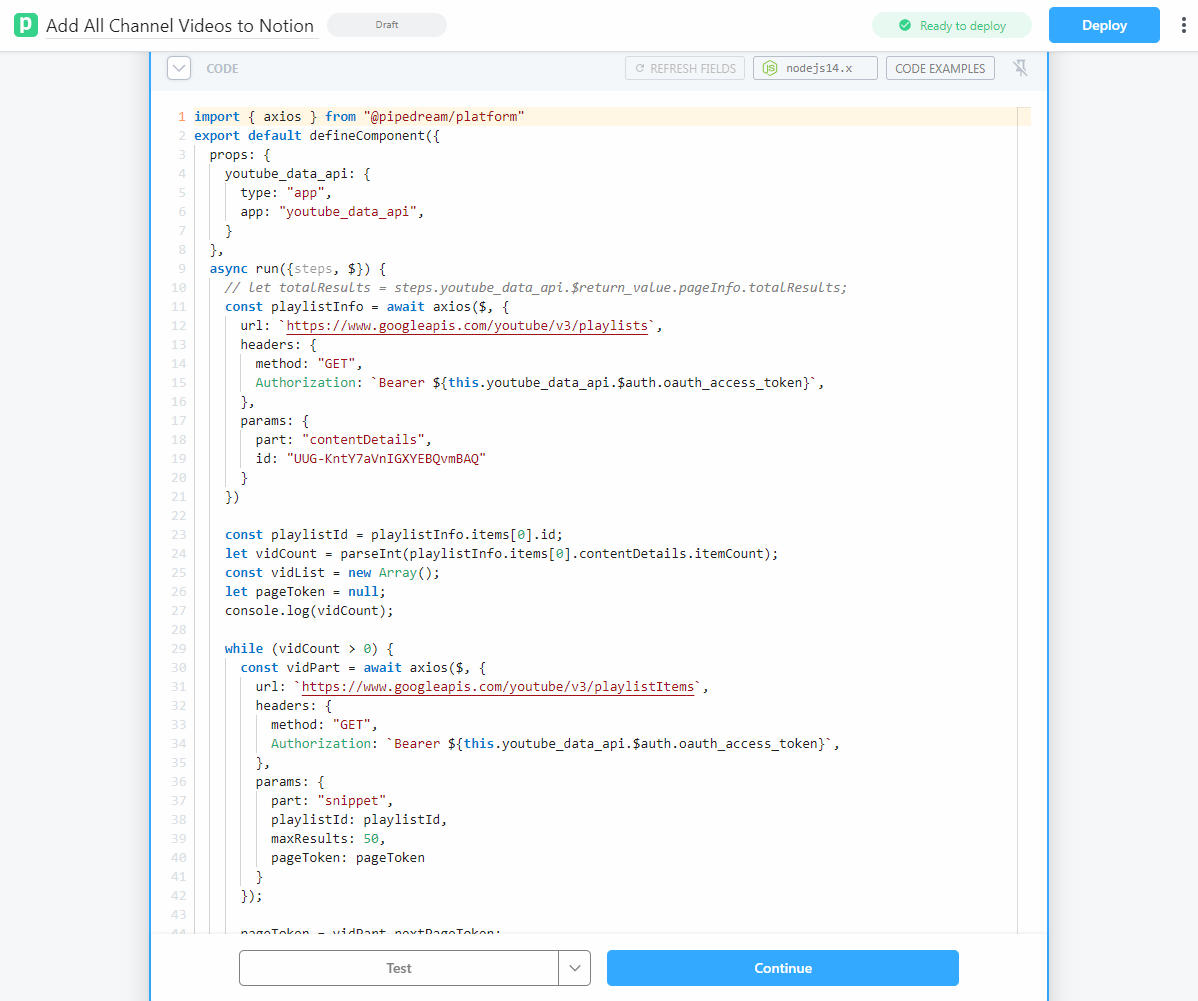1198x1001 pixels.
Task: Click the "let vidCount = parseInt(" line 24
Action: [x=501, y=553]
